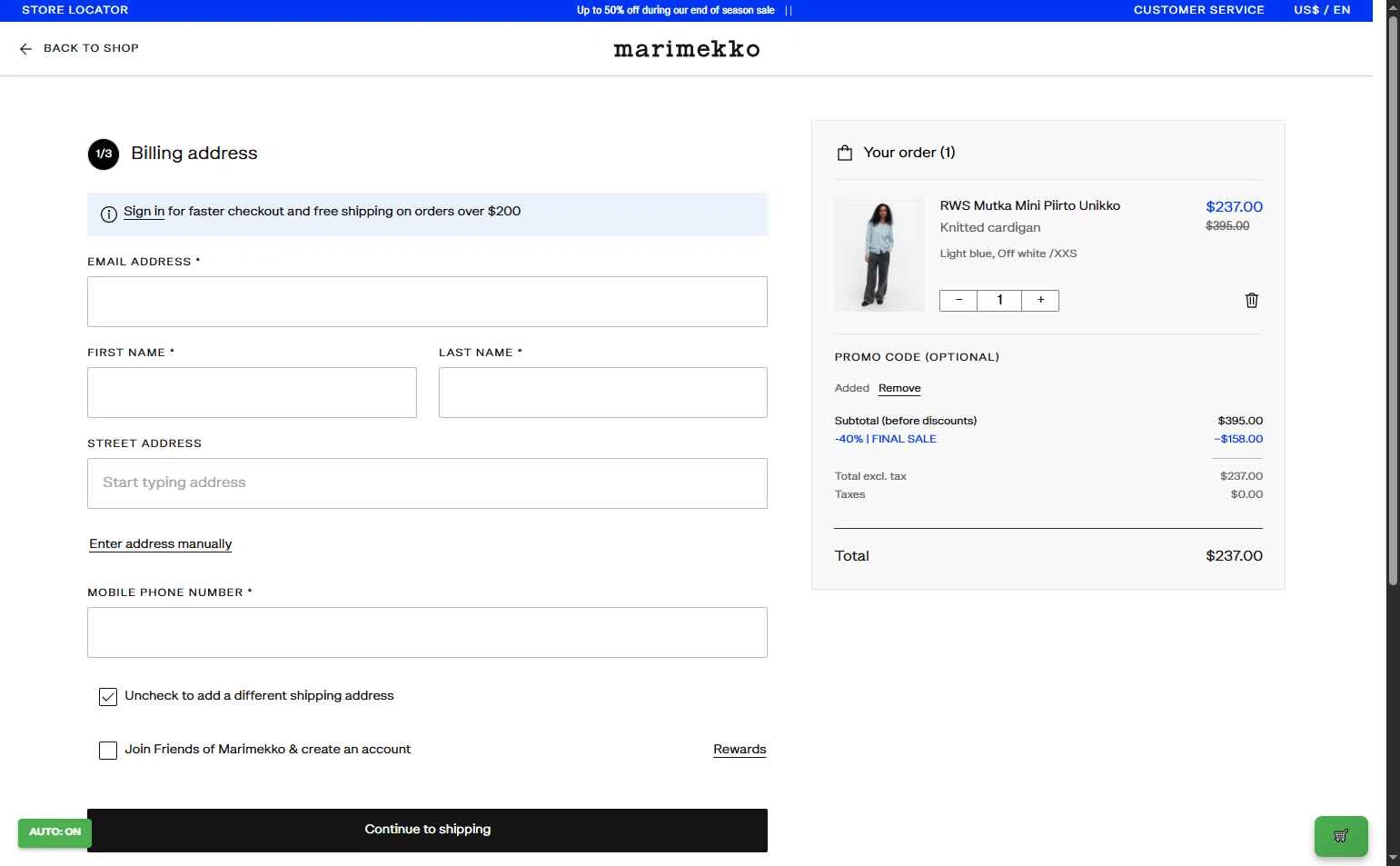Click the RWS Mutka Mini Piirto Unikko product name
Viewport: 1400px width, 866px height.
[1029, 206]
